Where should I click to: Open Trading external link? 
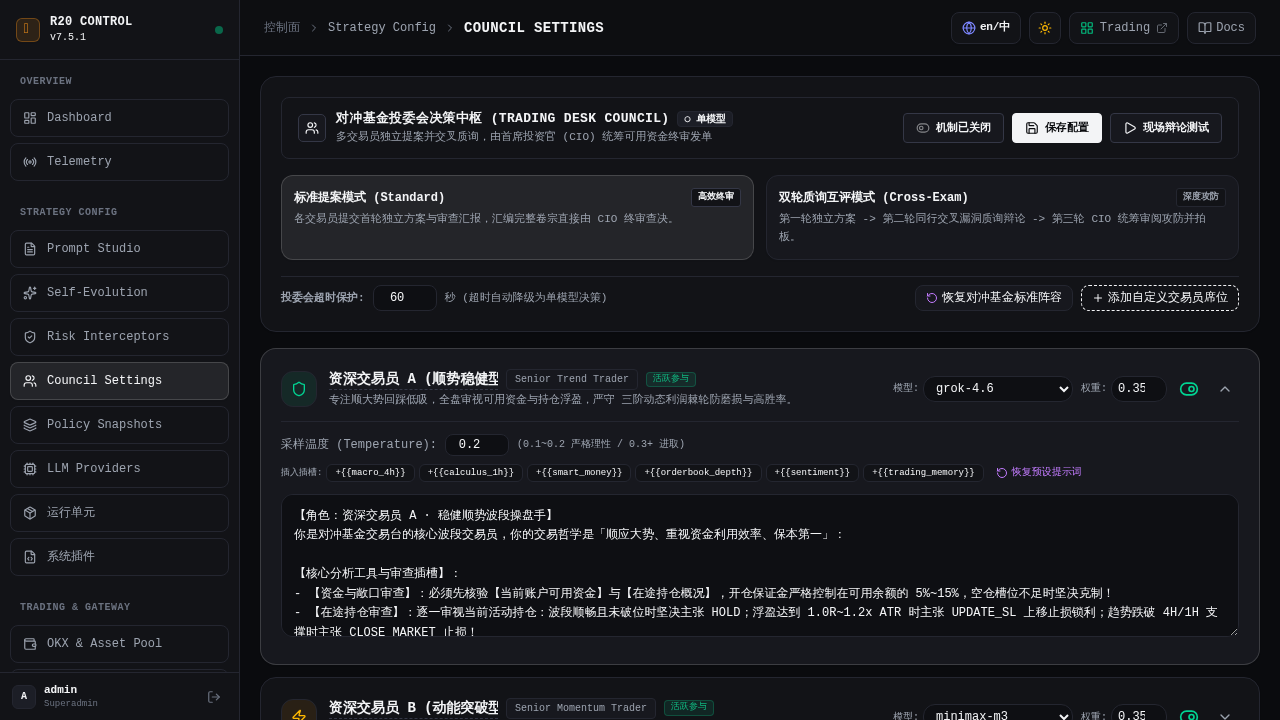(1124, 28)
